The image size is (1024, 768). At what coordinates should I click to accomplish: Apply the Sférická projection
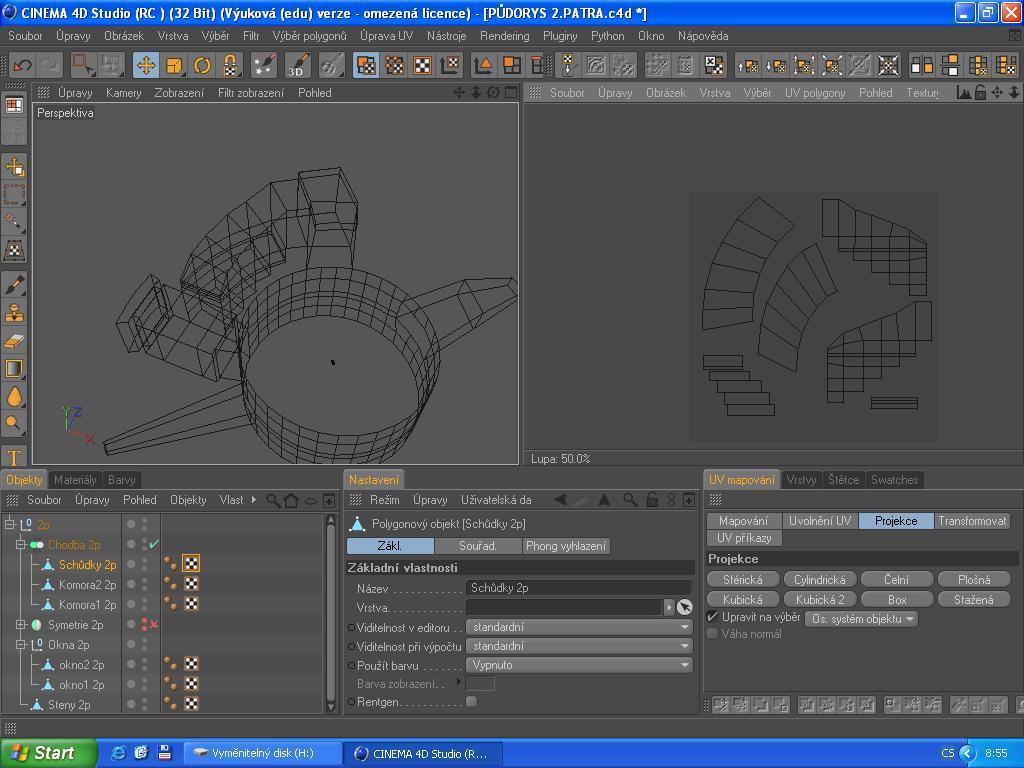click(x=743, y=579)
